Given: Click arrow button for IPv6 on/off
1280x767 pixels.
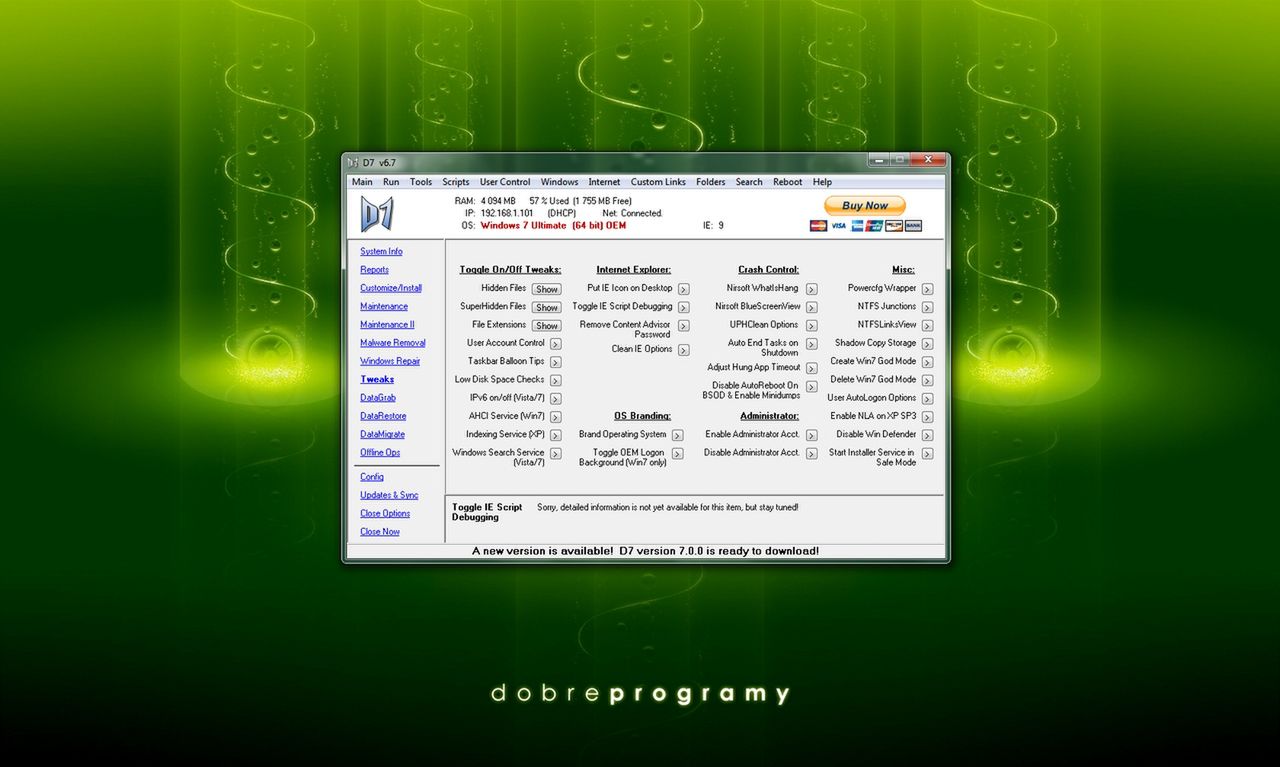Looking at the screenshot, I should 555,399.
